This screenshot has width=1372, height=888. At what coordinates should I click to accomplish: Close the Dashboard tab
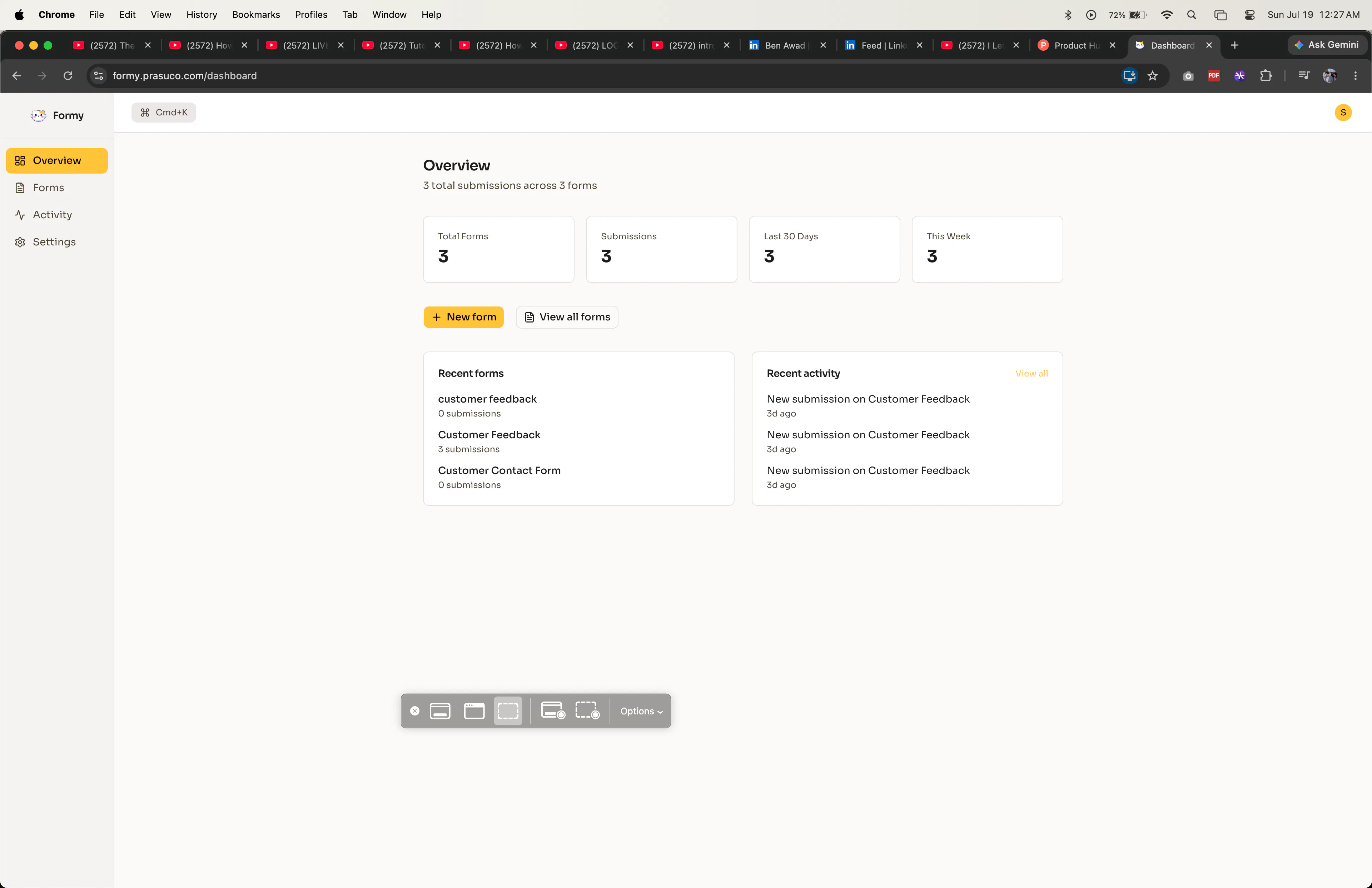[x=1209, y=45]
